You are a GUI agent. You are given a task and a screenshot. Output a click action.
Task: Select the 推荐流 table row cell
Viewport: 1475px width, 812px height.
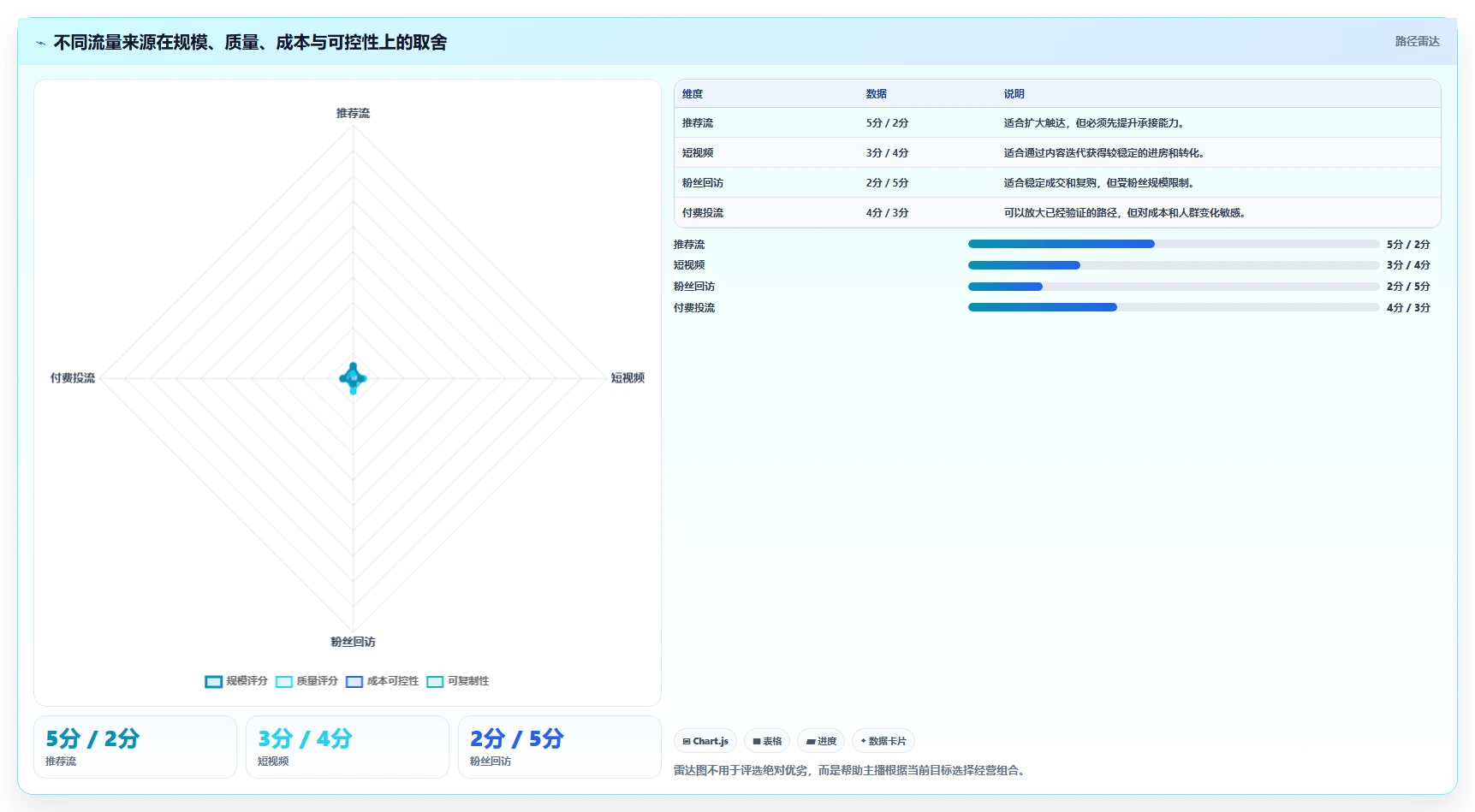click(x=698, y=123)
